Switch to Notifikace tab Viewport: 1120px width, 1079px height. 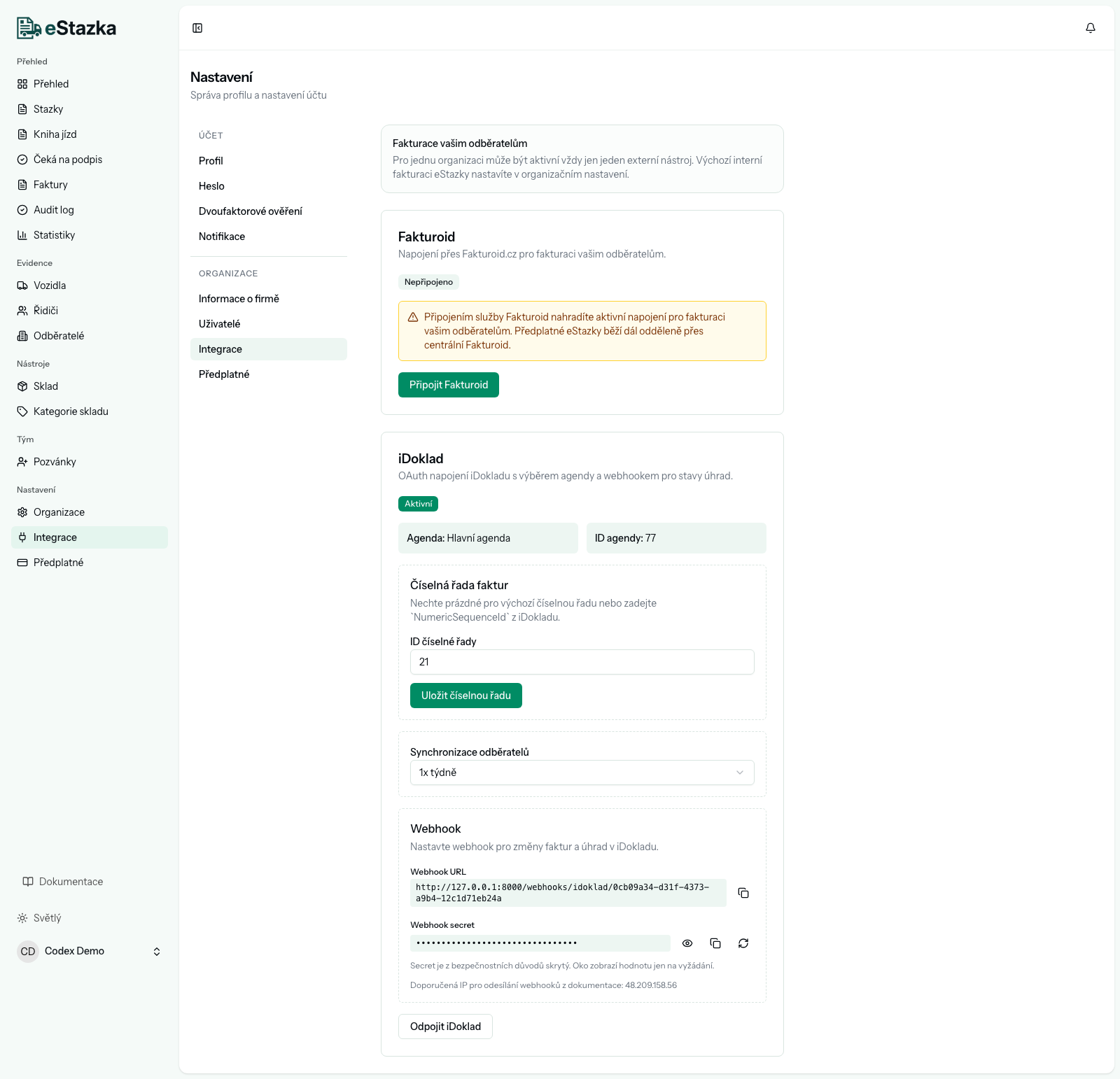coord(269,237)
